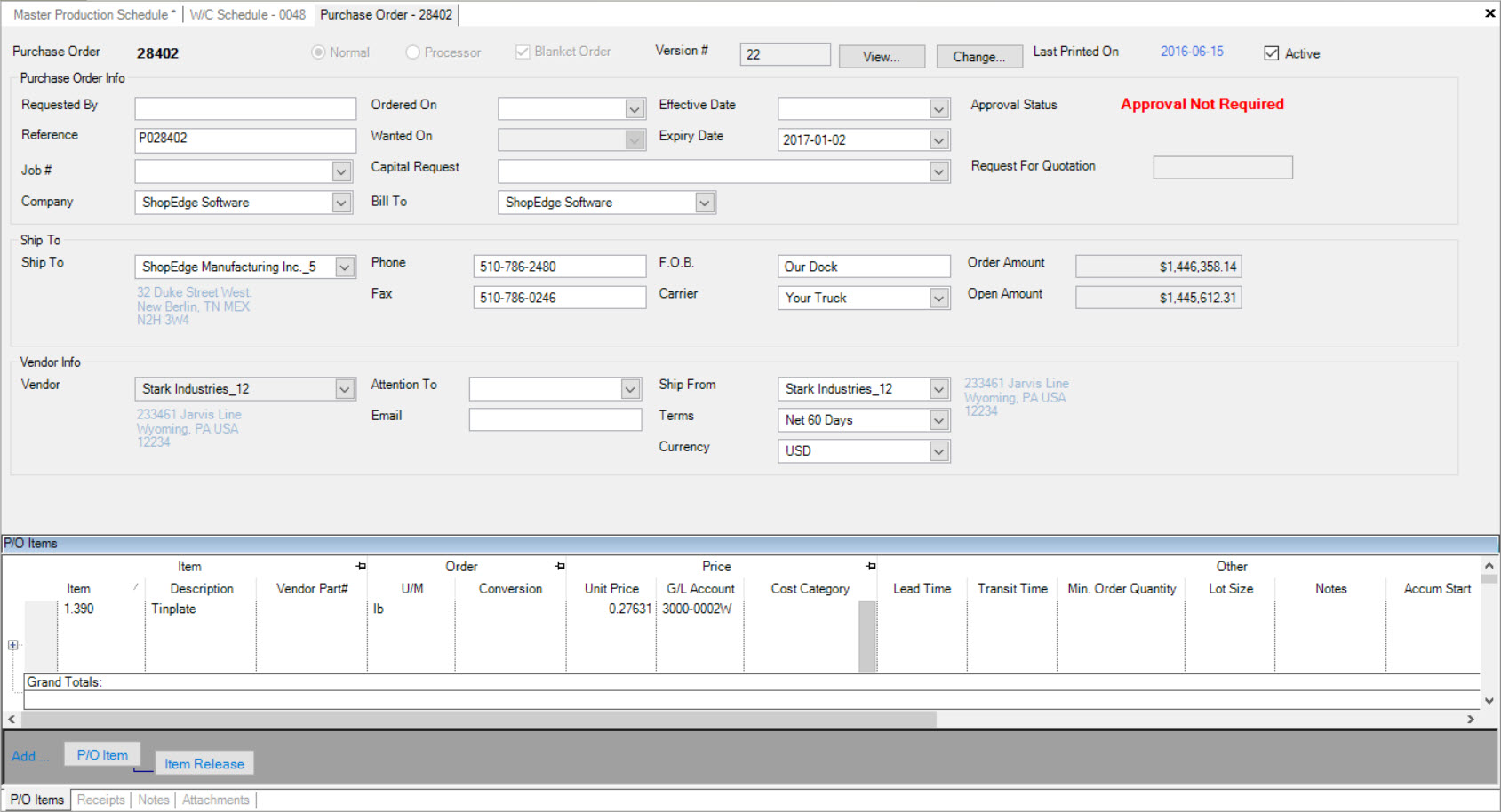Open the Ordered On date dropdown
This screenshot has width=1501, height=812.
pyautogui.click(x=635, y=108)
